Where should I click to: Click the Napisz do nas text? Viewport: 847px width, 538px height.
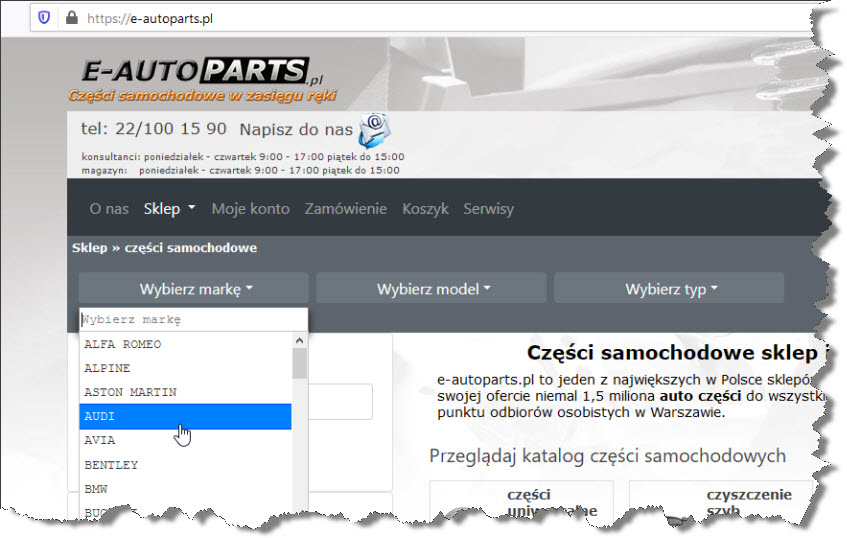295,130
